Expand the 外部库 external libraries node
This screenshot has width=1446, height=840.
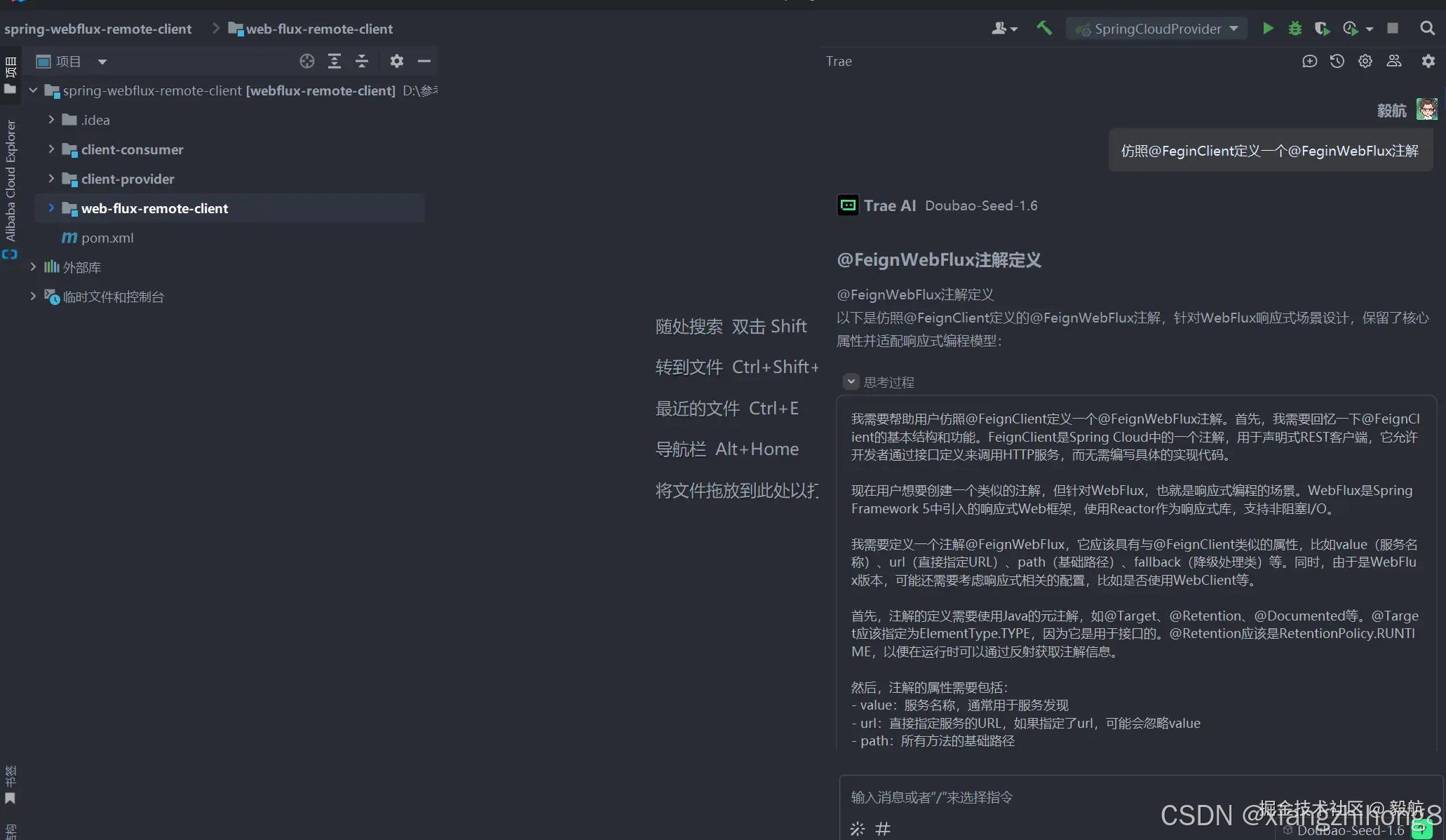(x=33, y=267)
